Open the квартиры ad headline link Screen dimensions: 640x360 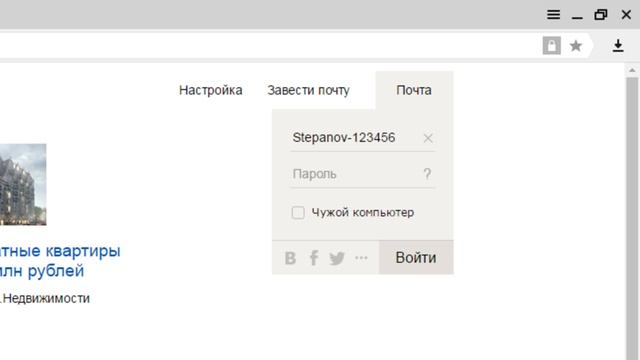[x=60, y=260]
